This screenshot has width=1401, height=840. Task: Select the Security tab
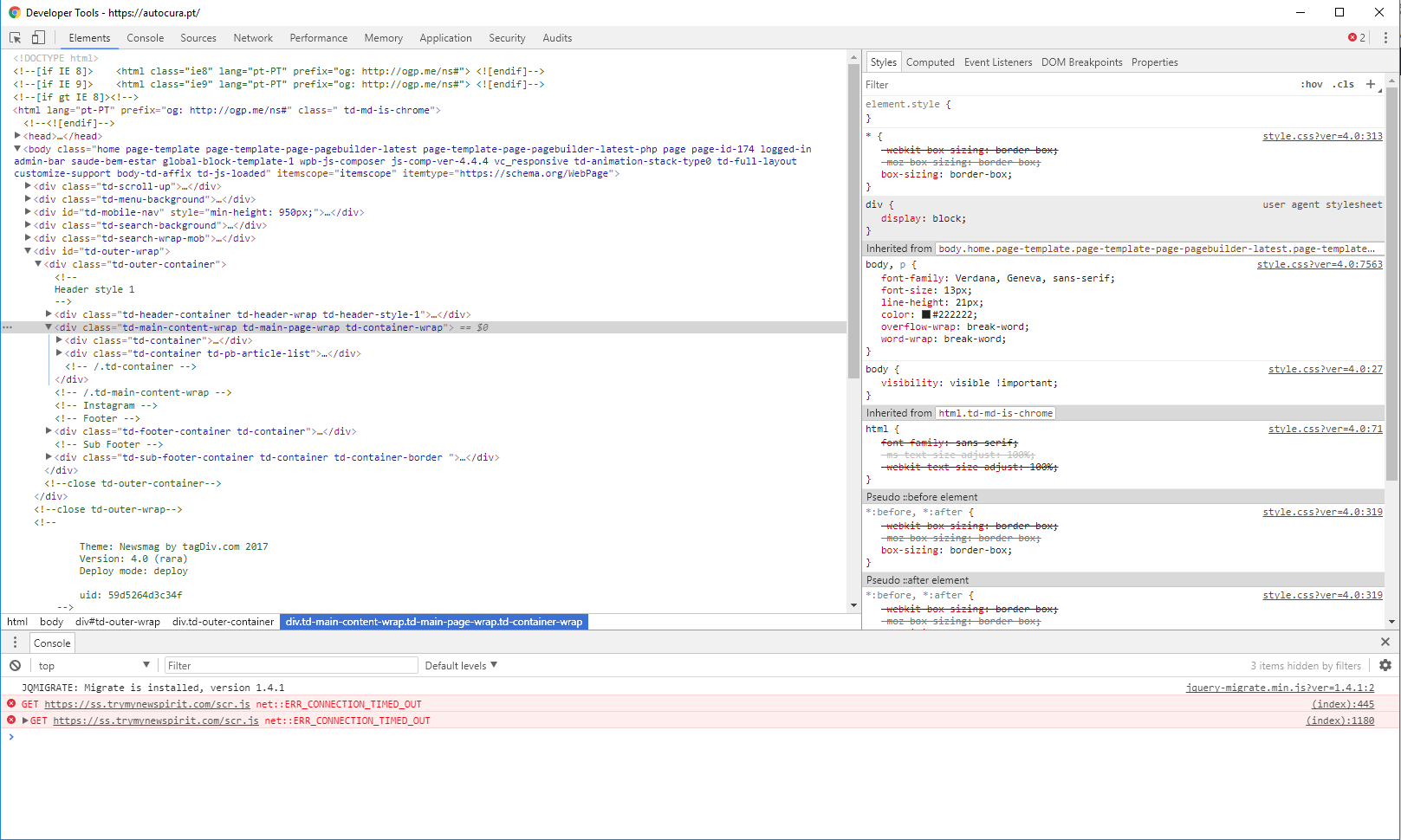pyautogui.click(x=507, y=38)
